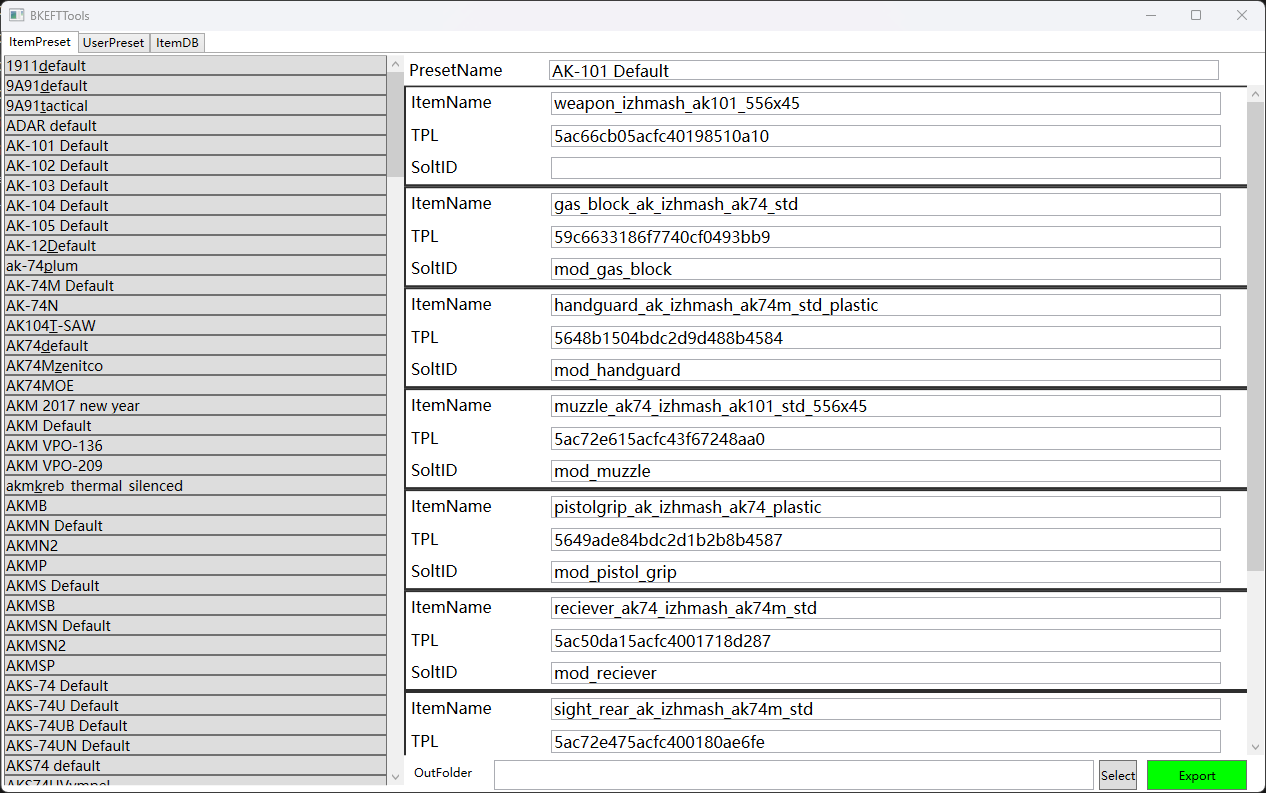This screenshot has width=1266, height=793.
Task: Select the 1911default preset
Action: (x=195, y=66)
